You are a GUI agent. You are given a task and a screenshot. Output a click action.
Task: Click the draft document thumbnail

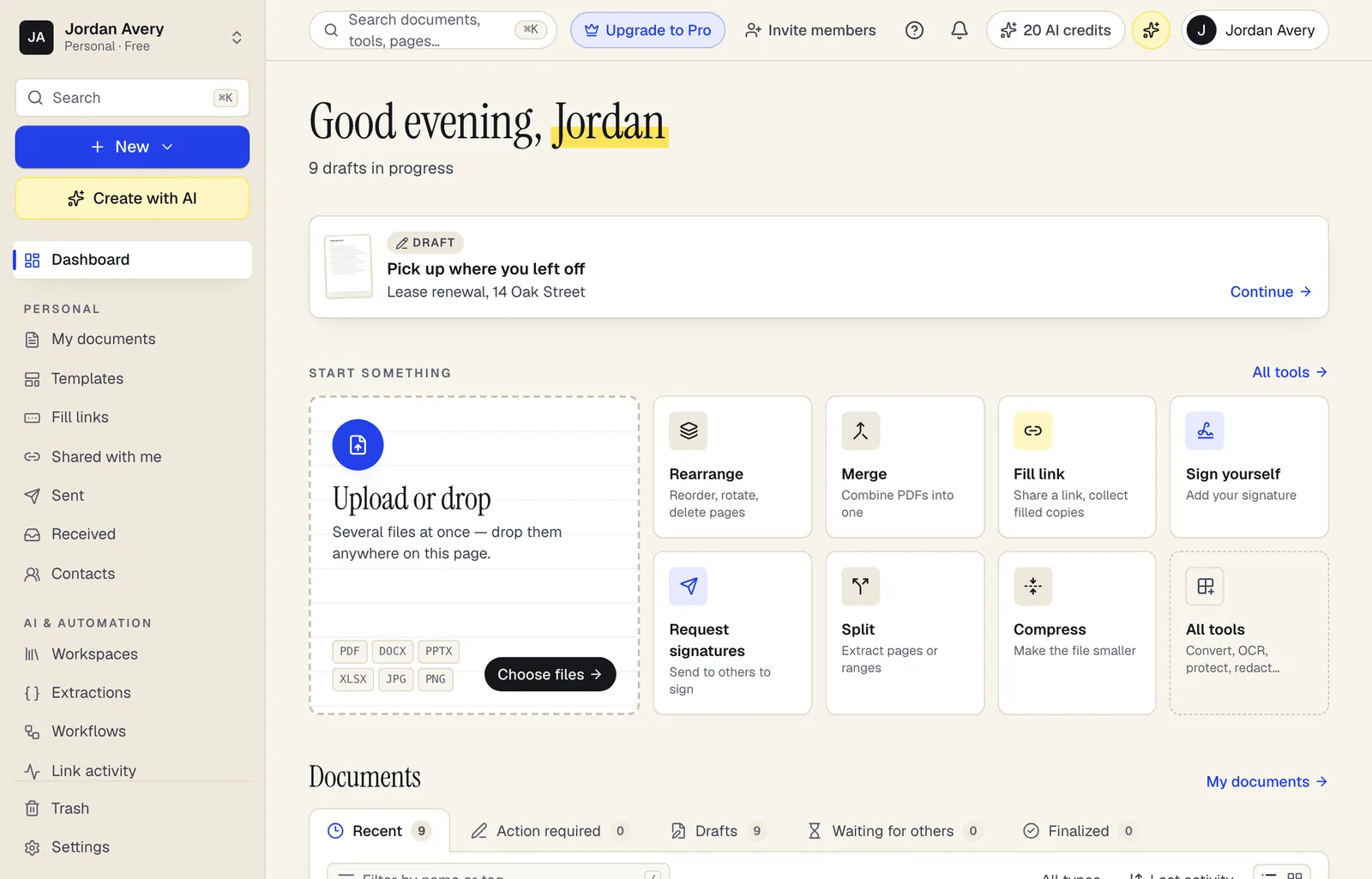click(x=348, y=266)
